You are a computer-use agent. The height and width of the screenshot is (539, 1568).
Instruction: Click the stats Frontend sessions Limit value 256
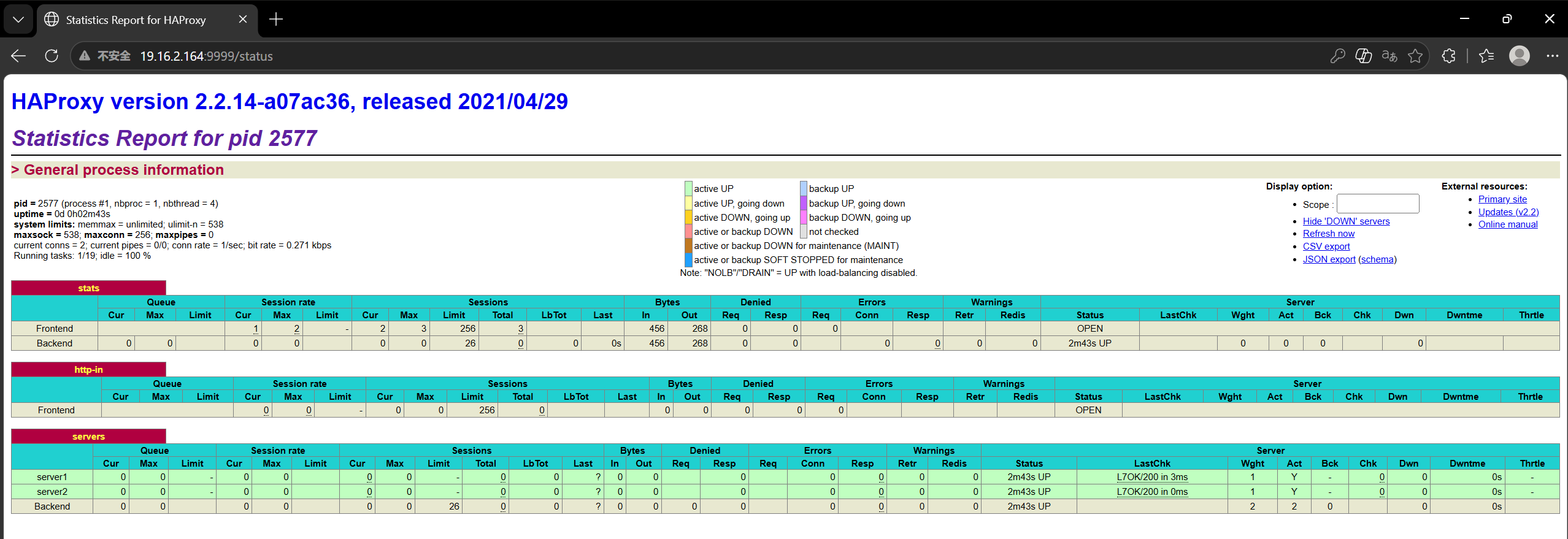click(467, 329)
